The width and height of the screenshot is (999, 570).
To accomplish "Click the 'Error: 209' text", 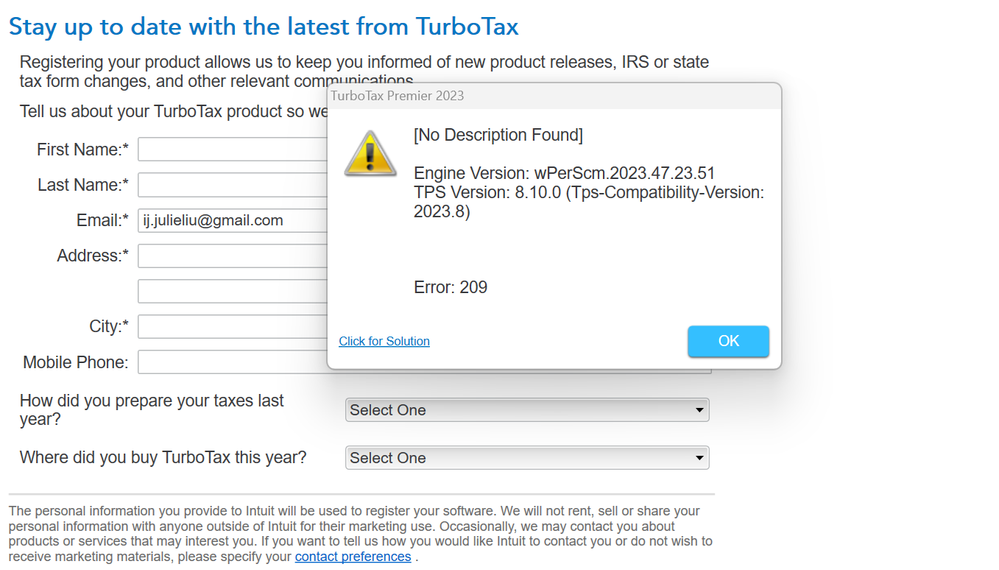I will click(x=450, y=287).
